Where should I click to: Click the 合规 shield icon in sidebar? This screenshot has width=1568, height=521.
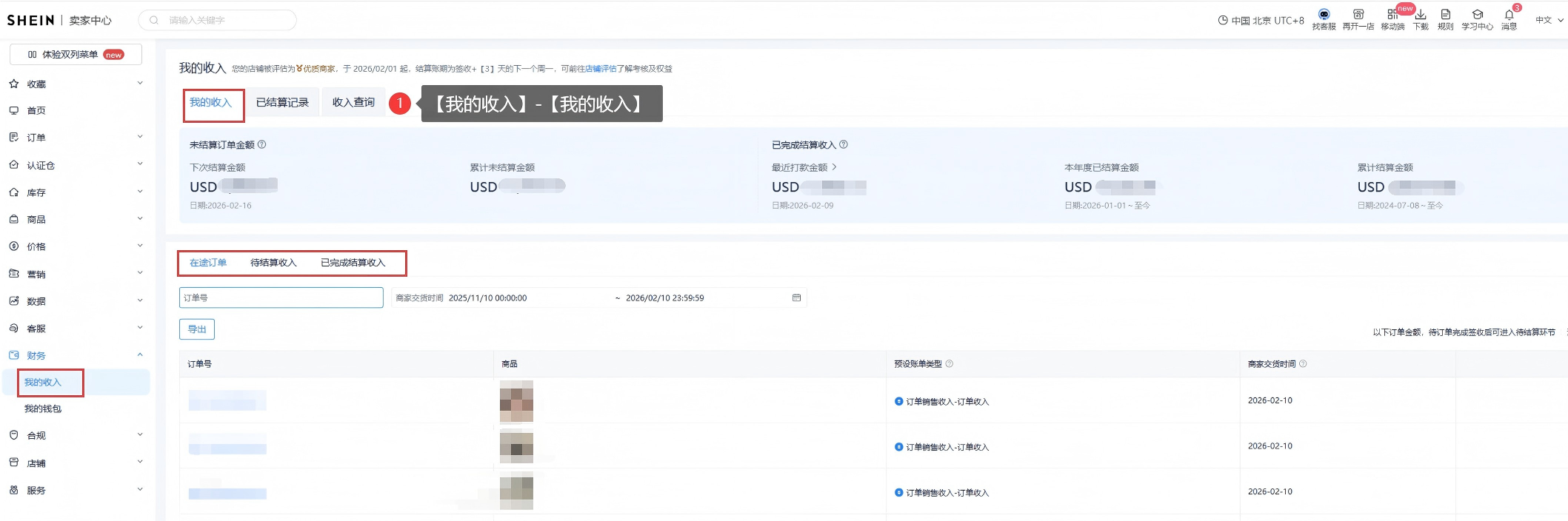[x=13, y=435]
